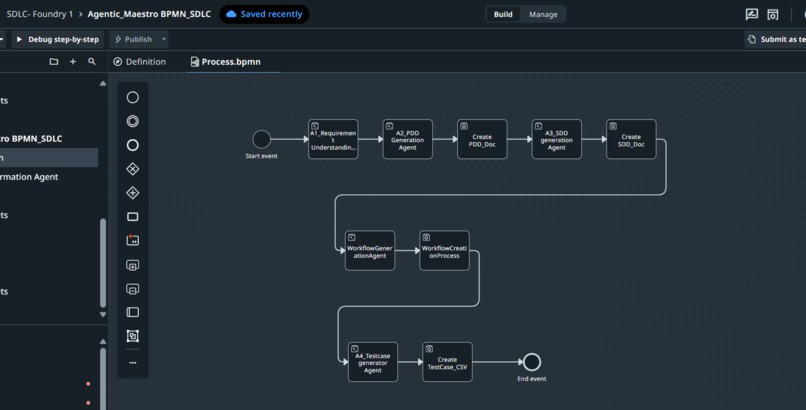The image size is (806, 410).
Task: Click agent icon on A1_Requirement task
Action: pos(315,126)
